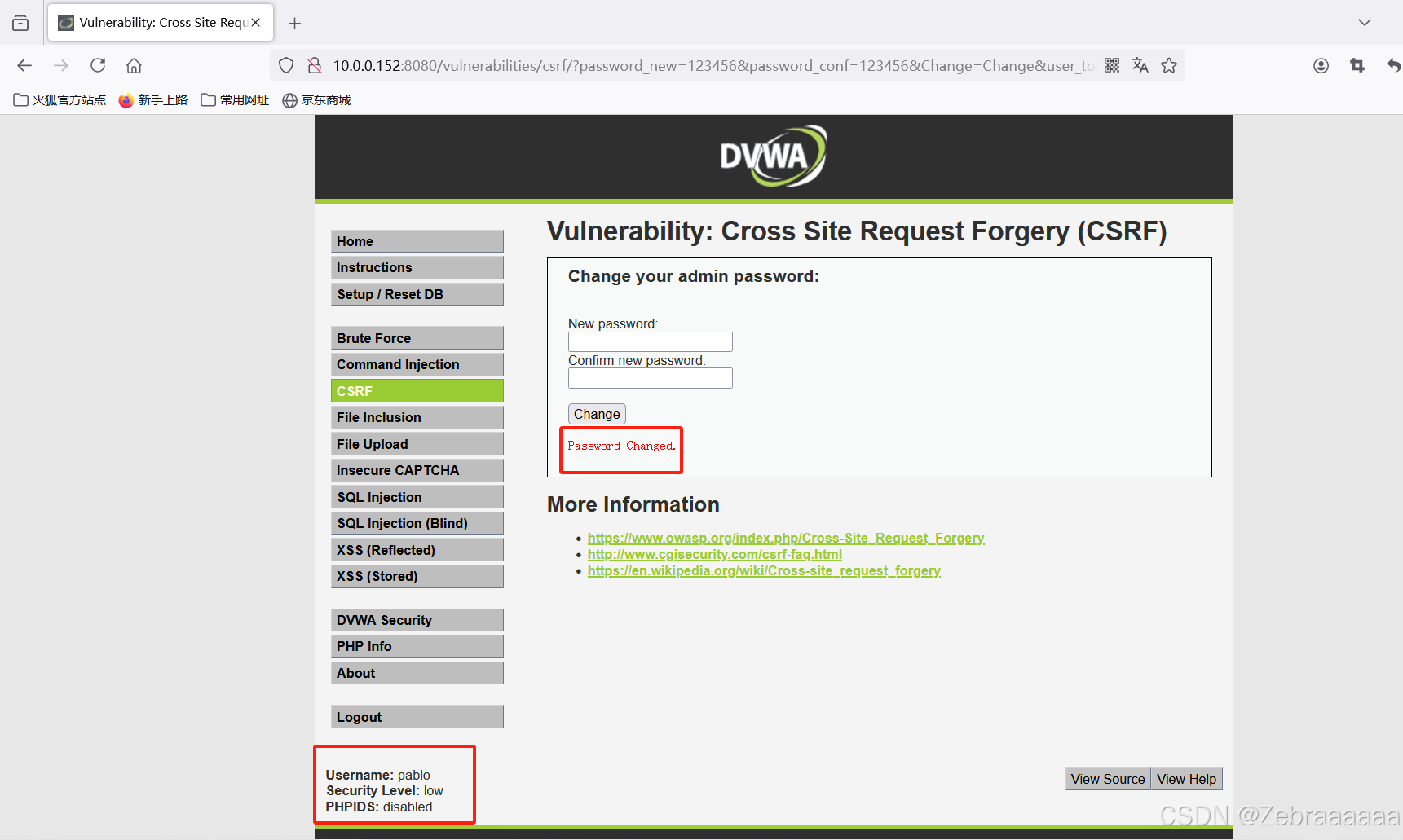The image size is (1403, 840).
Task: Open the Wikipedia Cross-site request forgery link
Action: [764, 570]
